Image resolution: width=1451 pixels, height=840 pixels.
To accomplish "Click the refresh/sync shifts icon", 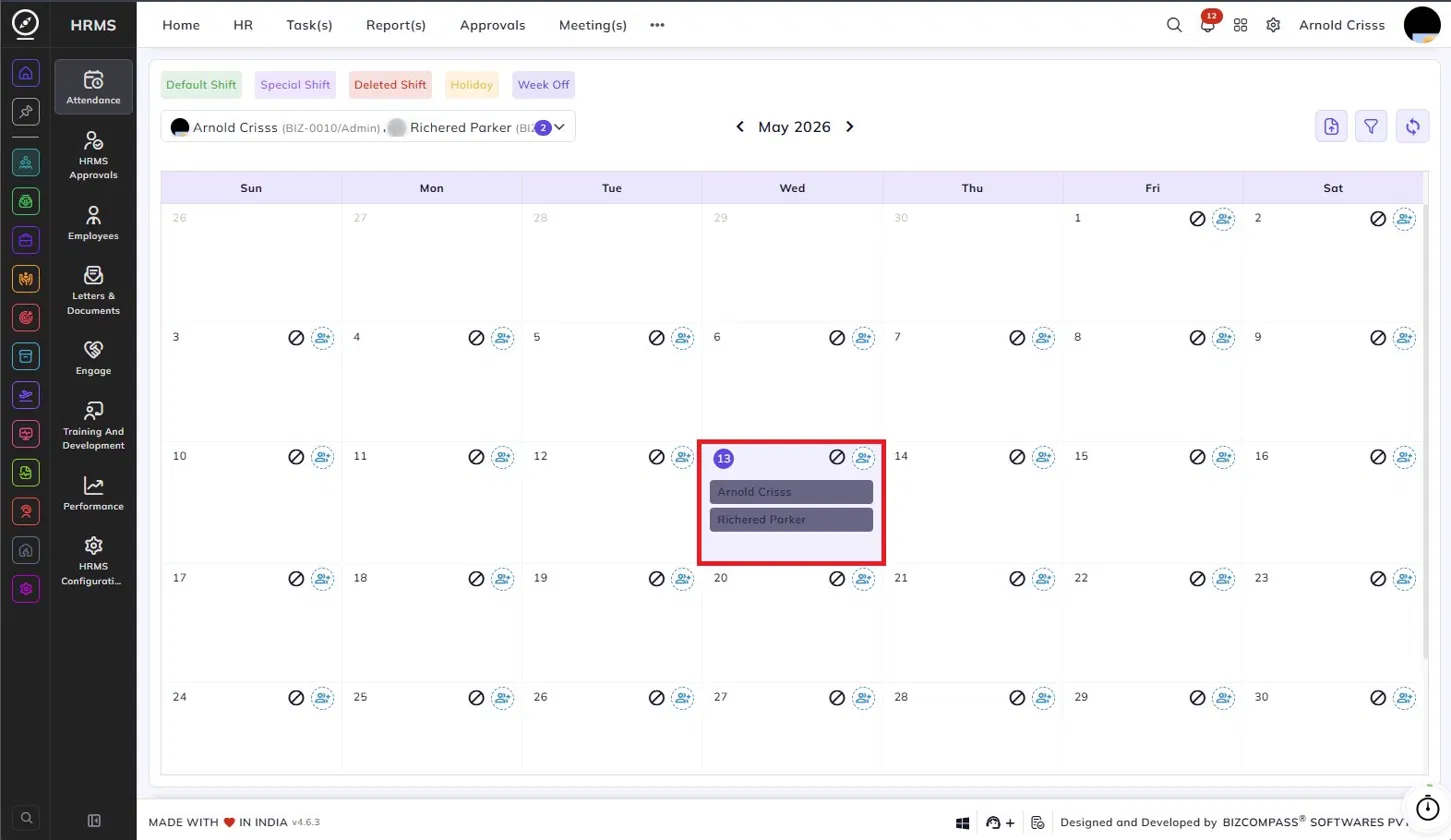I will (x=1412, y=126).
